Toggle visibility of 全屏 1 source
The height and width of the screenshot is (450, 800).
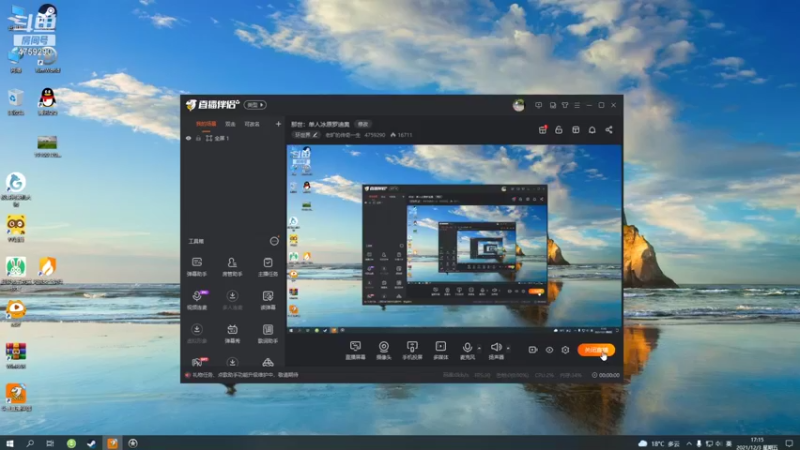[188, 138]
